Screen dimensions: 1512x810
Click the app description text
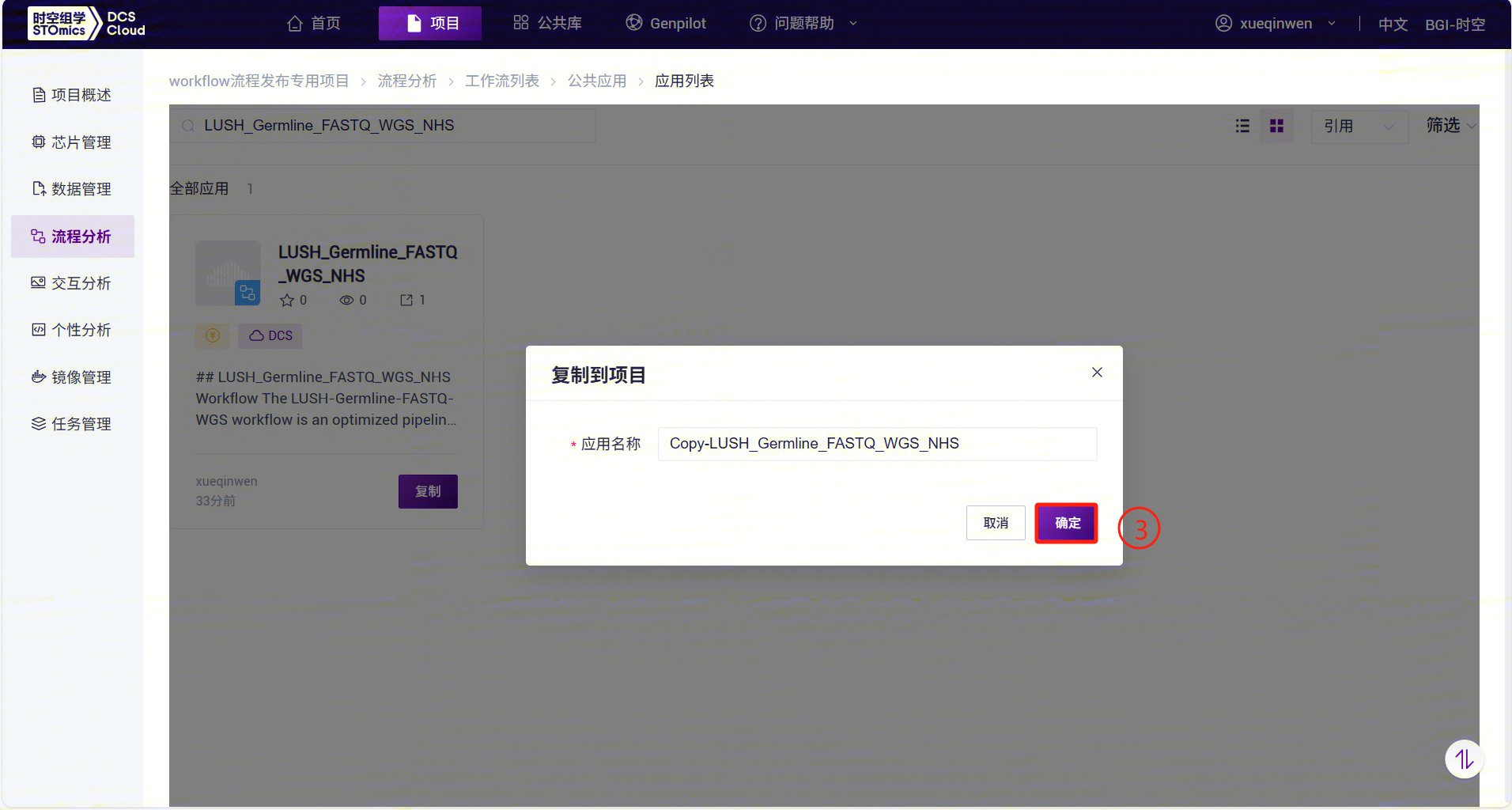pyautogui.click(x=326, y=399)
